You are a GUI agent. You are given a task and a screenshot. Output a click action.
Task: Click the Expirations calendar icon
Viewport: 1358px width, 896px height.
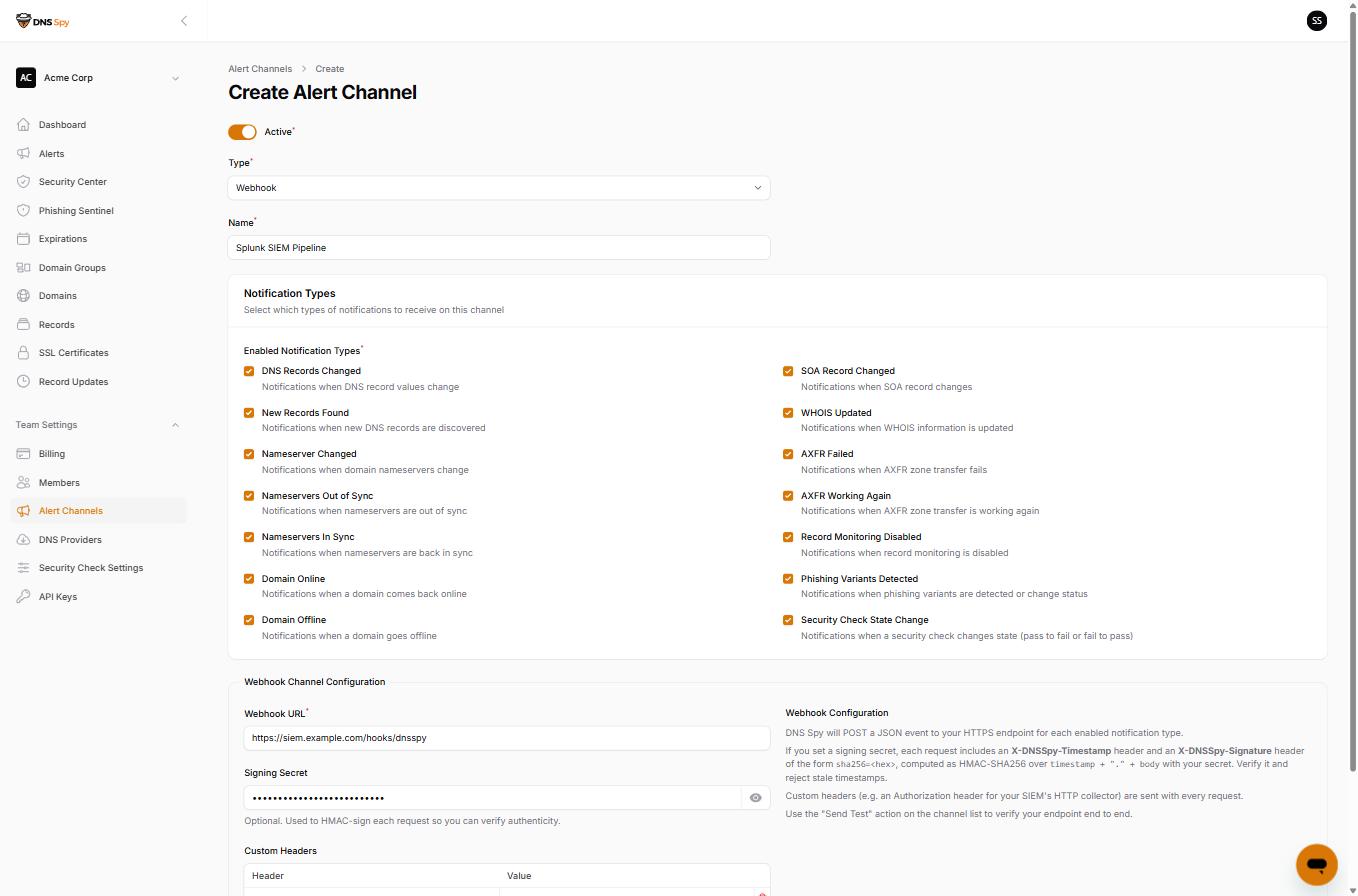point(24,239)
